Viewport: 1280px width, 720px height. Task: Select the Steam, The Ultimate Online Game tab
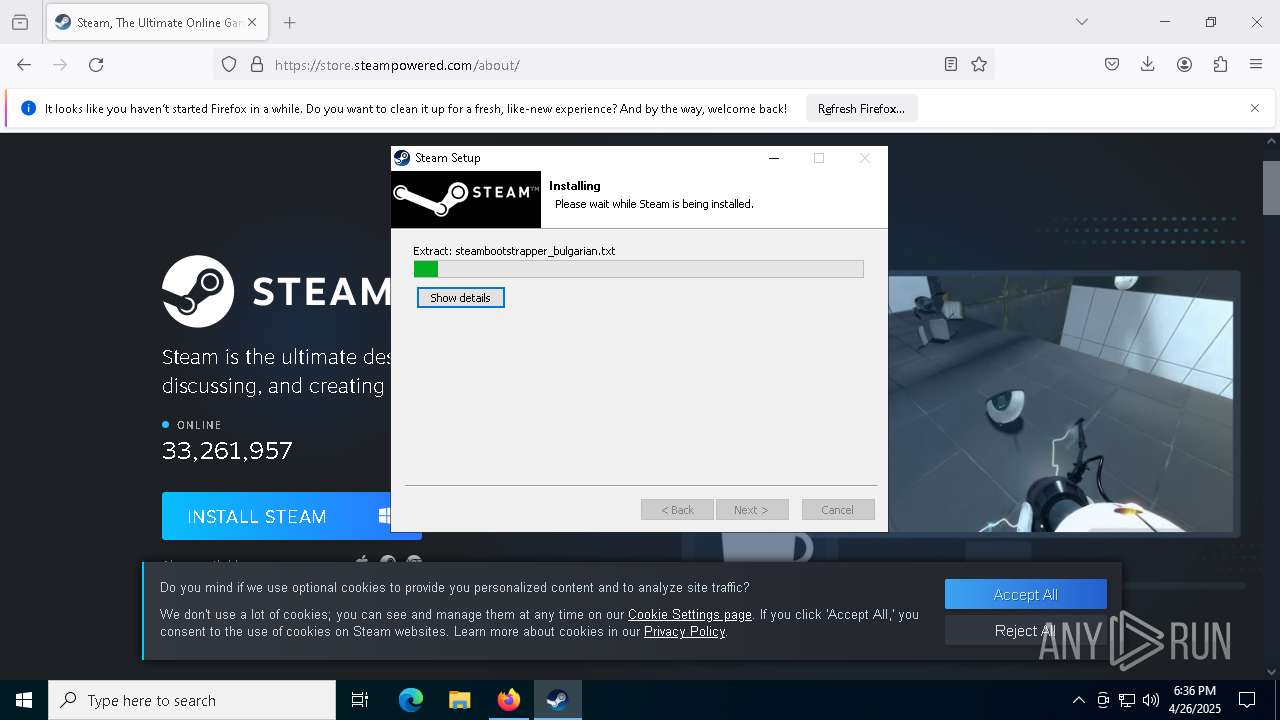(156, 22)
